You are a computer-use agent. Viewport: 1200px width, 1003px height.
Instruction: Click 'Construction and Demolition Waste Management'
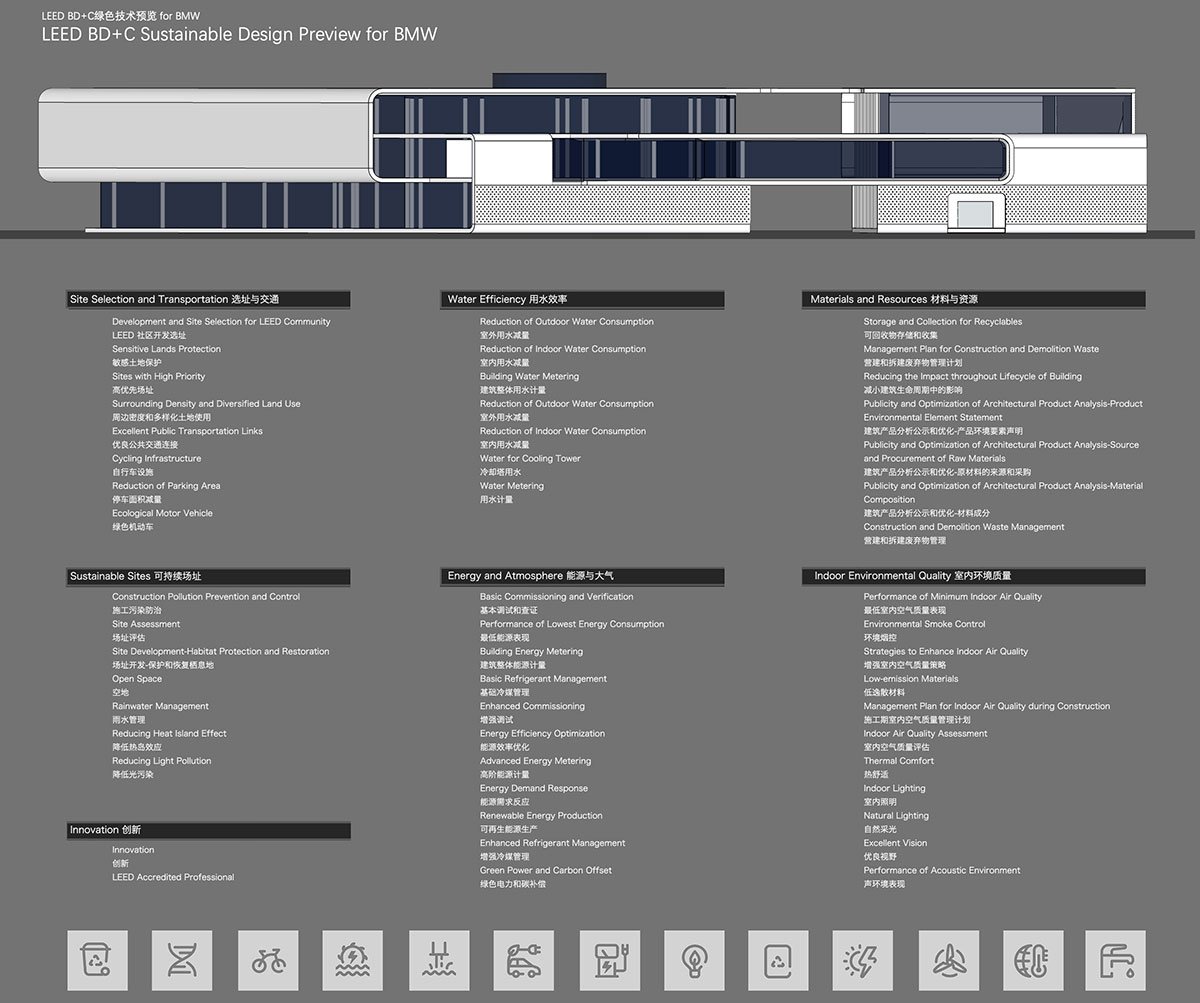pos(964,527)
